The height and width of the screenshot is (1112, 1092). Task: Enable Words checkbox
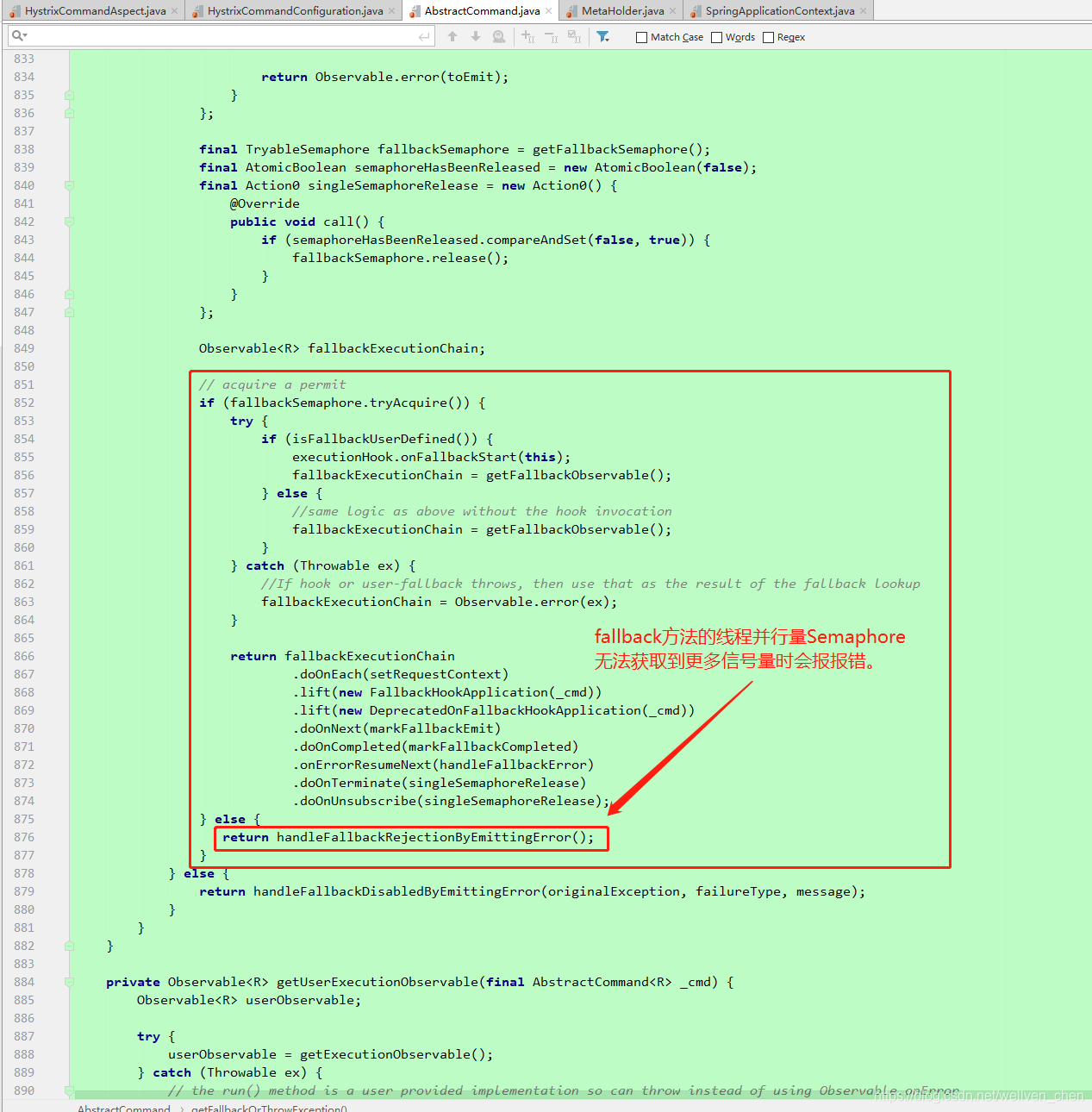pyautogui.click(x=716, y=37)
